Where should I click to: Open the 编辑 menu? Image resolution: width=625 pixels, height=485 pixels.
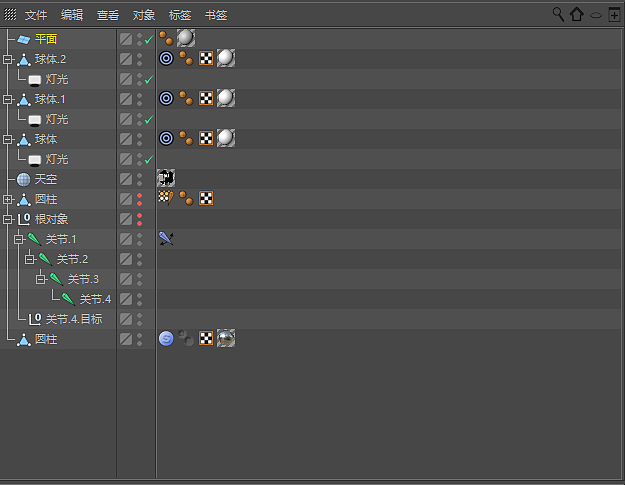(x=72, y=16)
